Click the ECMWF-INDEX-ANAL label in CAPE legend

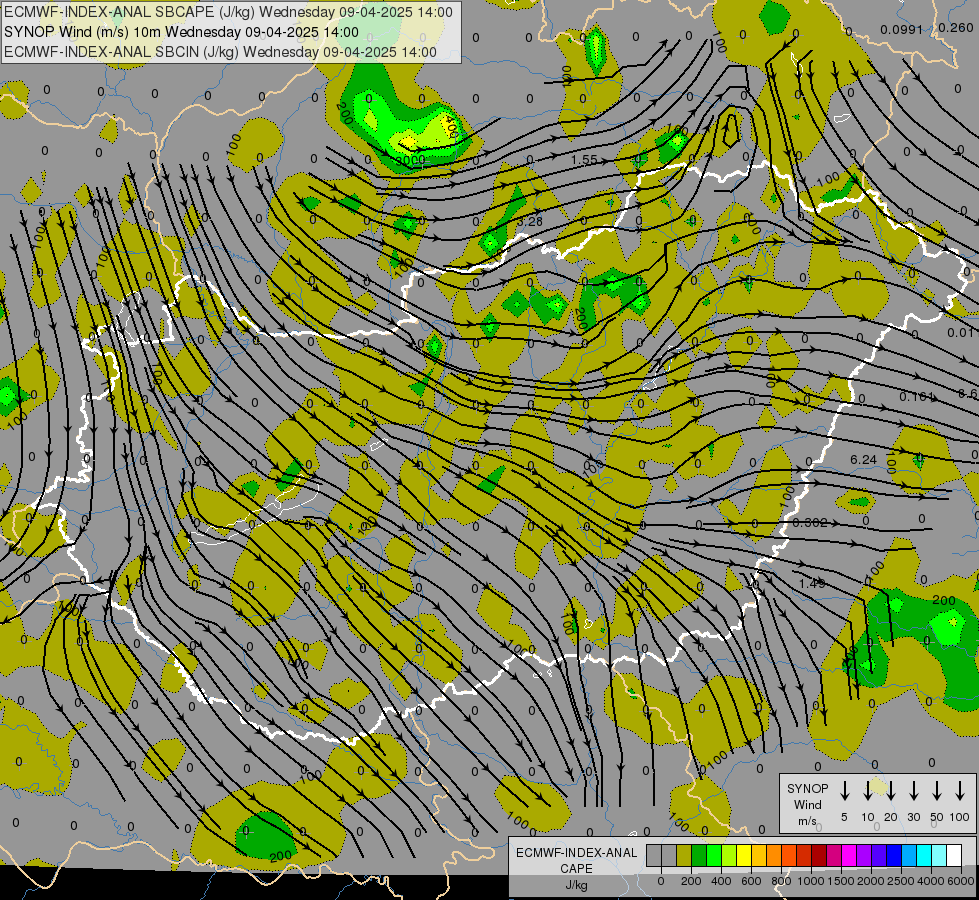point(576,853)
